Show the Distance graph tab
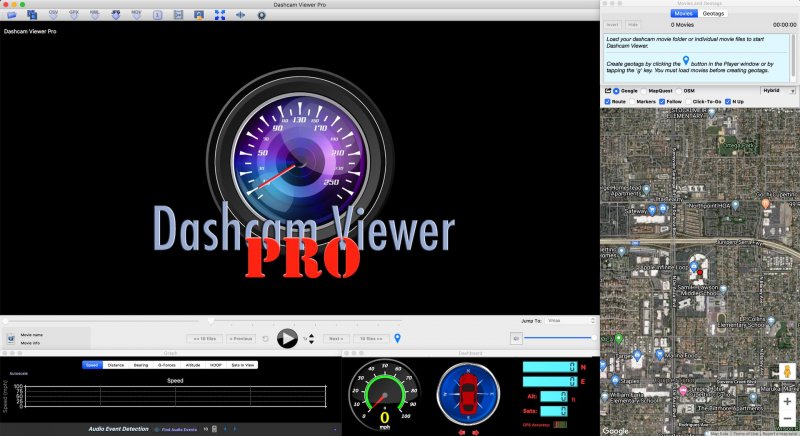Screen dimensions: 800x436 tap(116, 365)
